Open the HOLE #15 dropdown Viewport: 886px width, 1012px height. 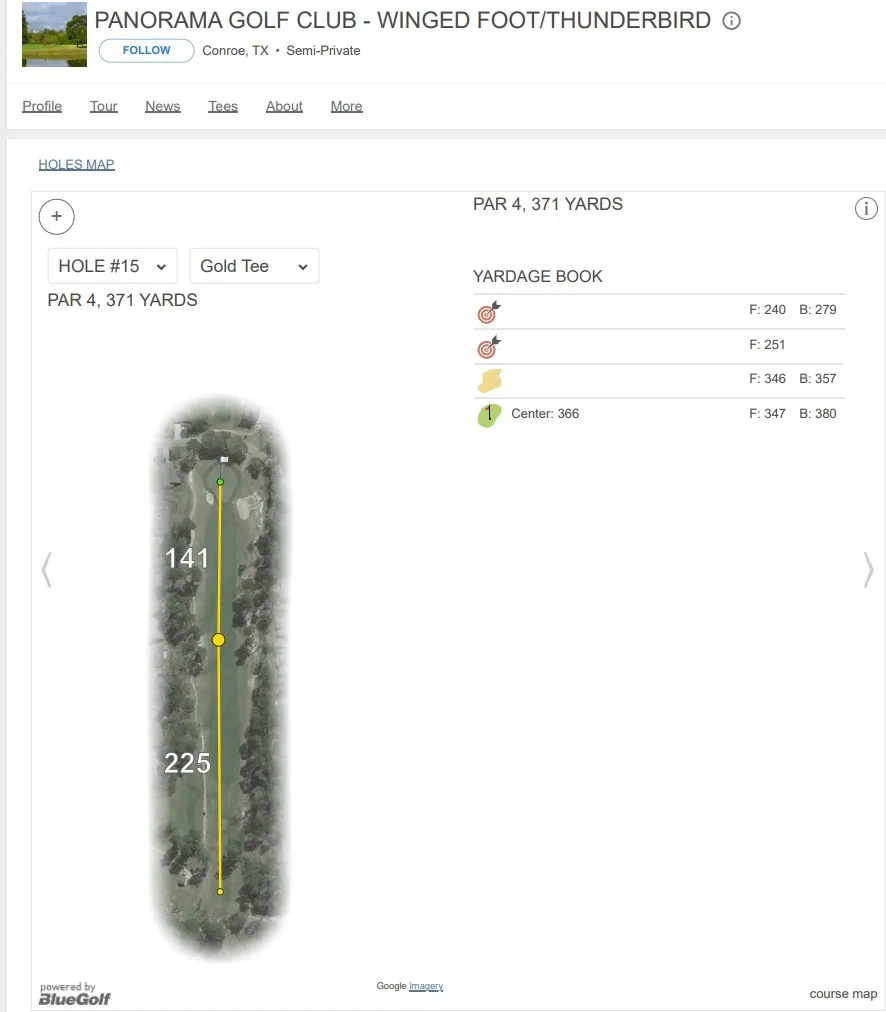pos(112,266)
